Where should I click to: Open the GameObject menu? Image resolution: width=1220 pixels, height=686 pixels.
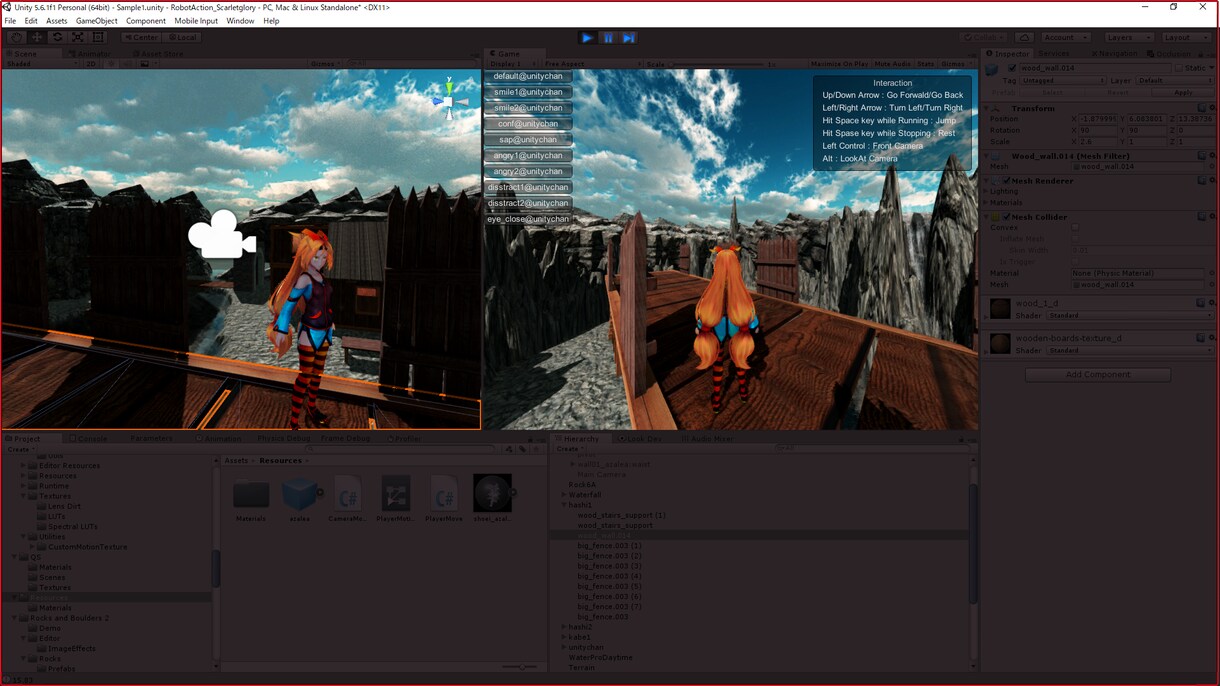point(96,21)
